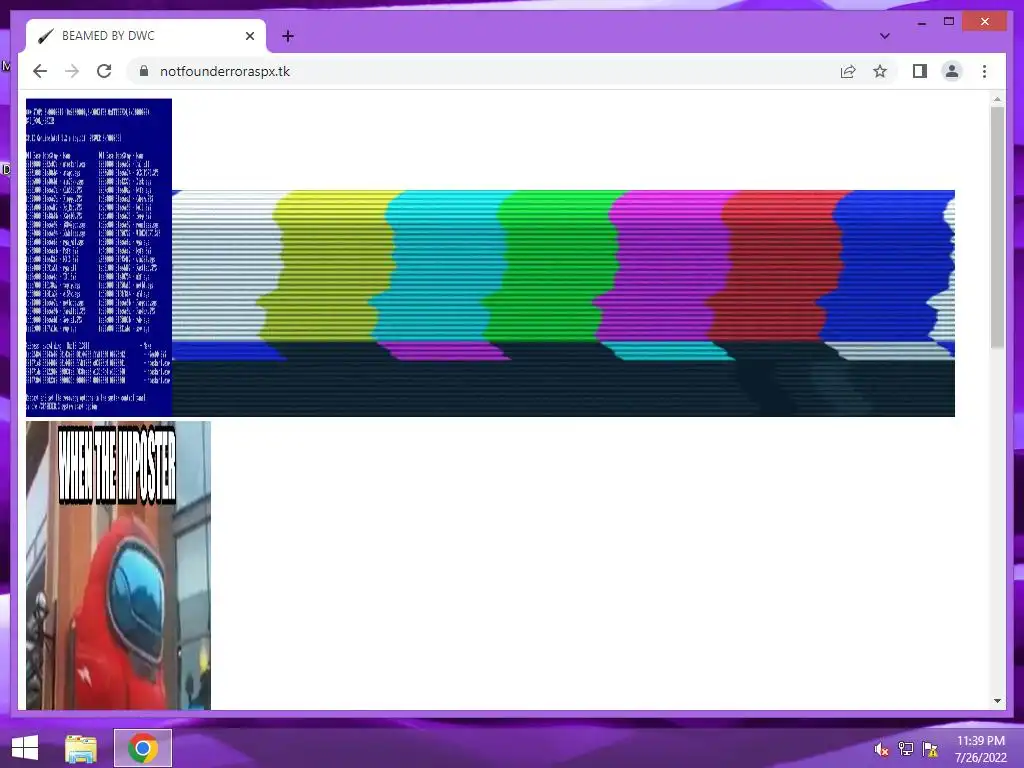Viewport: 1024px width, 768px height.
Task: Click the scrollbar up arrow
Action: pyautogui.click(x=997, y=100)
